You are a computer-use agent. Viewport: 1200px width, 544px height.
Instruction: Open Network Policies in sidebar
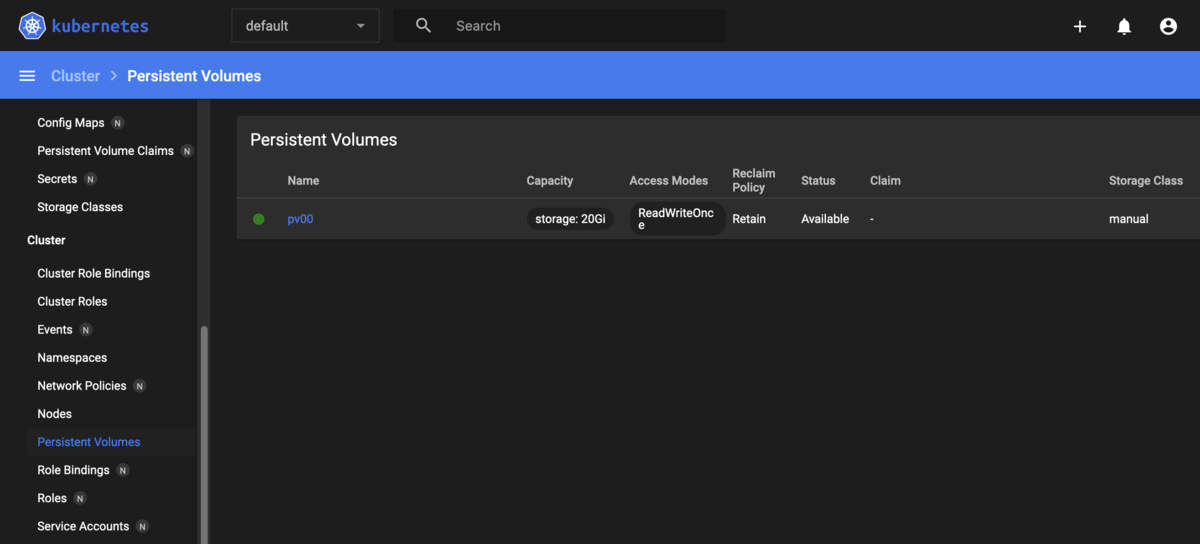click(x=82, y=386)
